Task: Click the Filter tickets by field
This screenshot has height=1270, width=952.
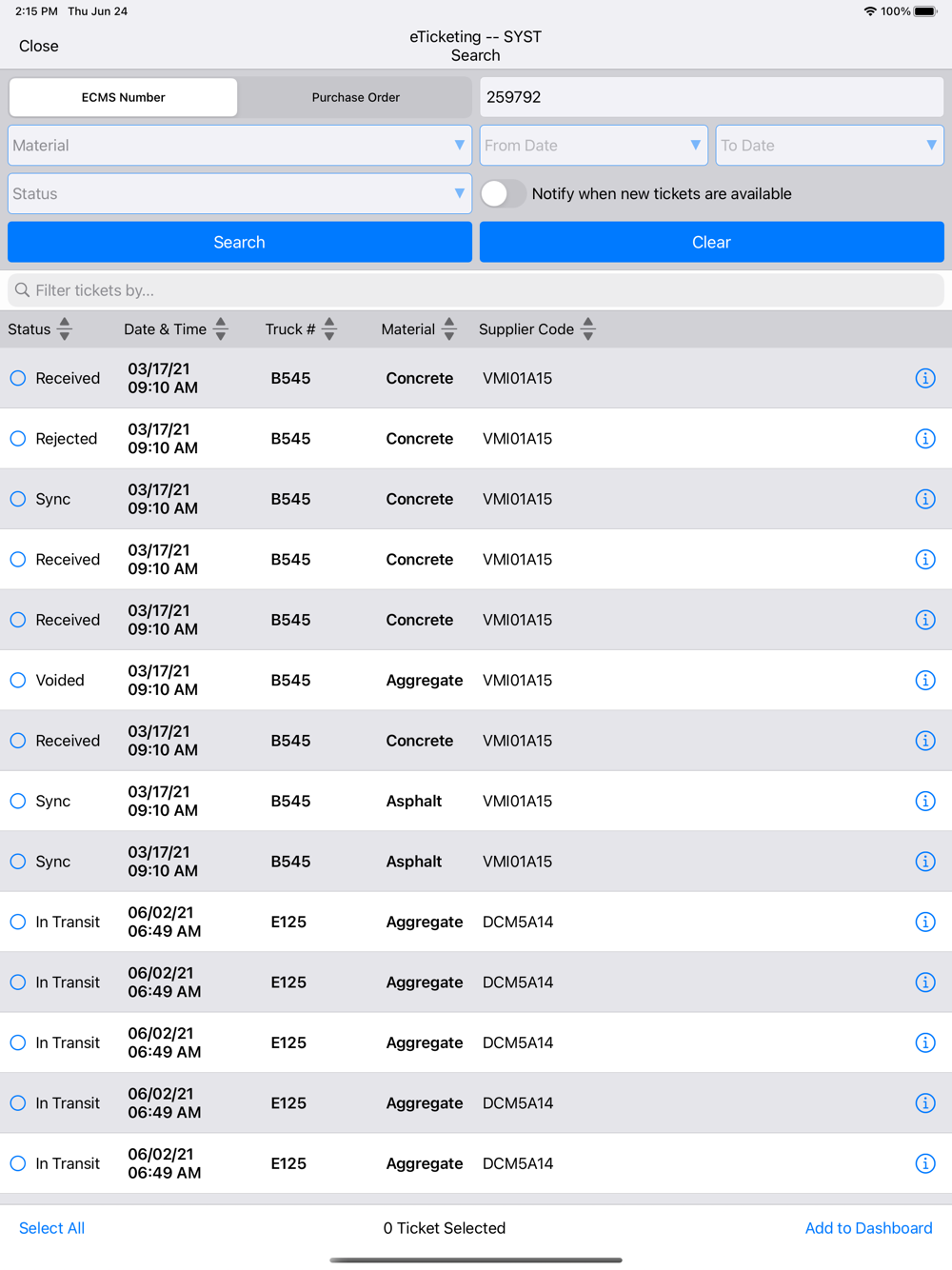Action: (x=476, y=290)
